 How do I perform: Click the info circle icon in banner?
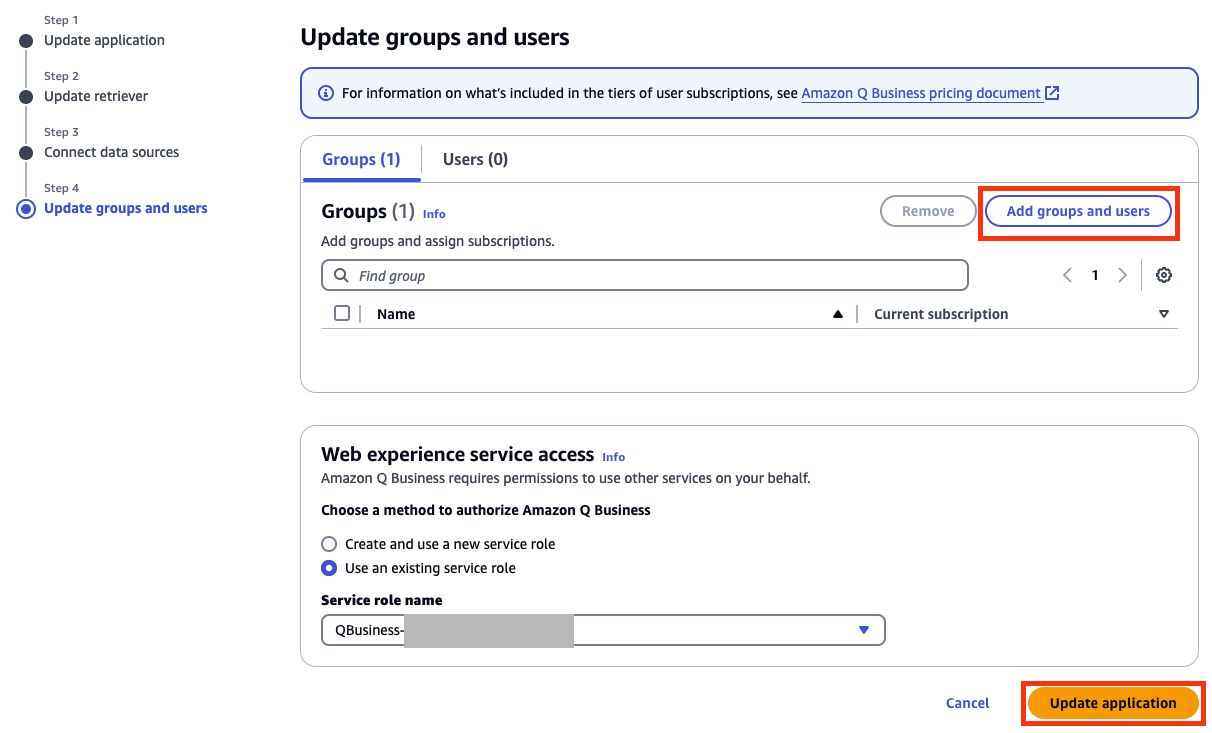tap(325, 93)
